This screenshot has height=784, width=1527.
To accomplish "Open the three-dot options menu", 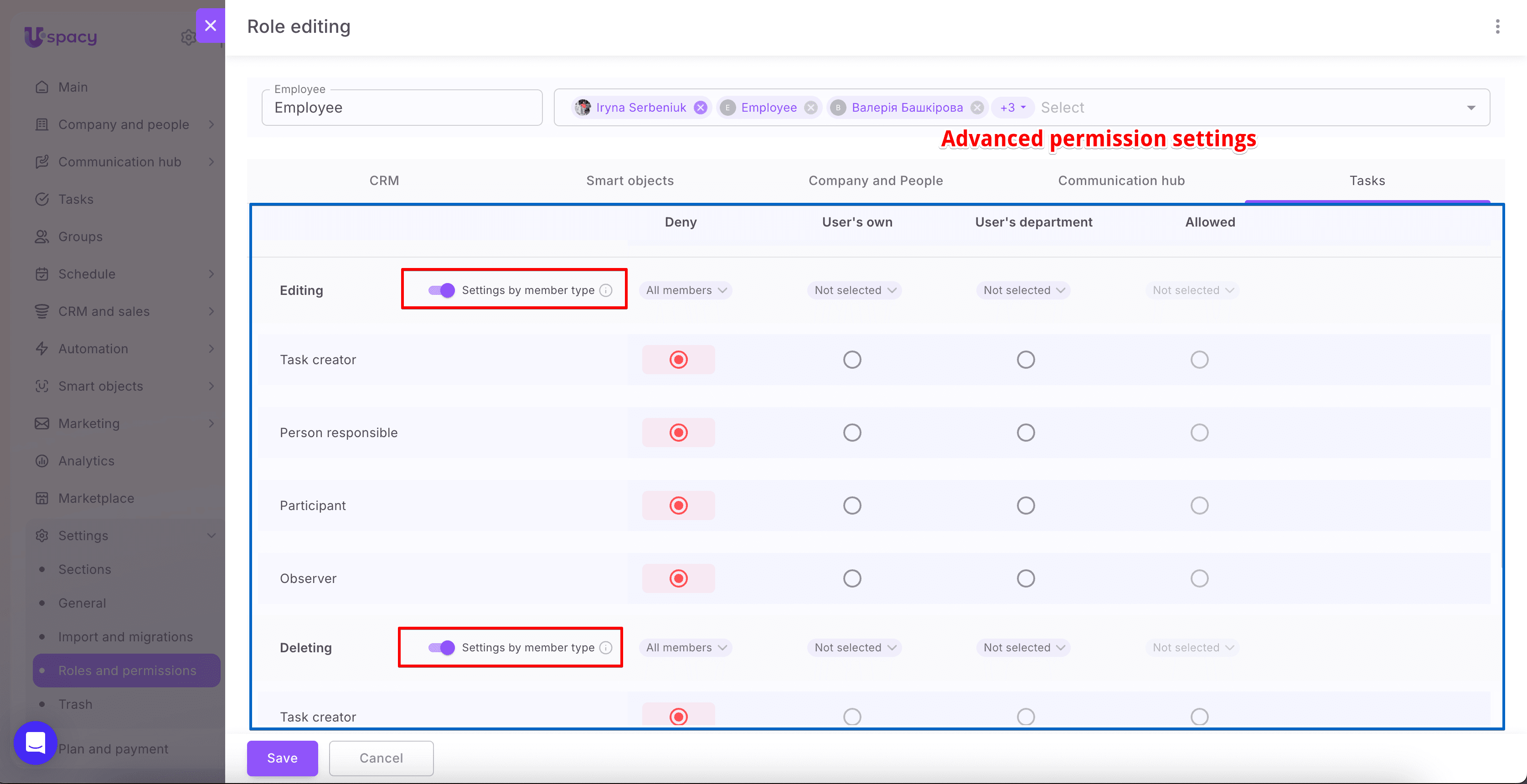I will coord(1497,27).
